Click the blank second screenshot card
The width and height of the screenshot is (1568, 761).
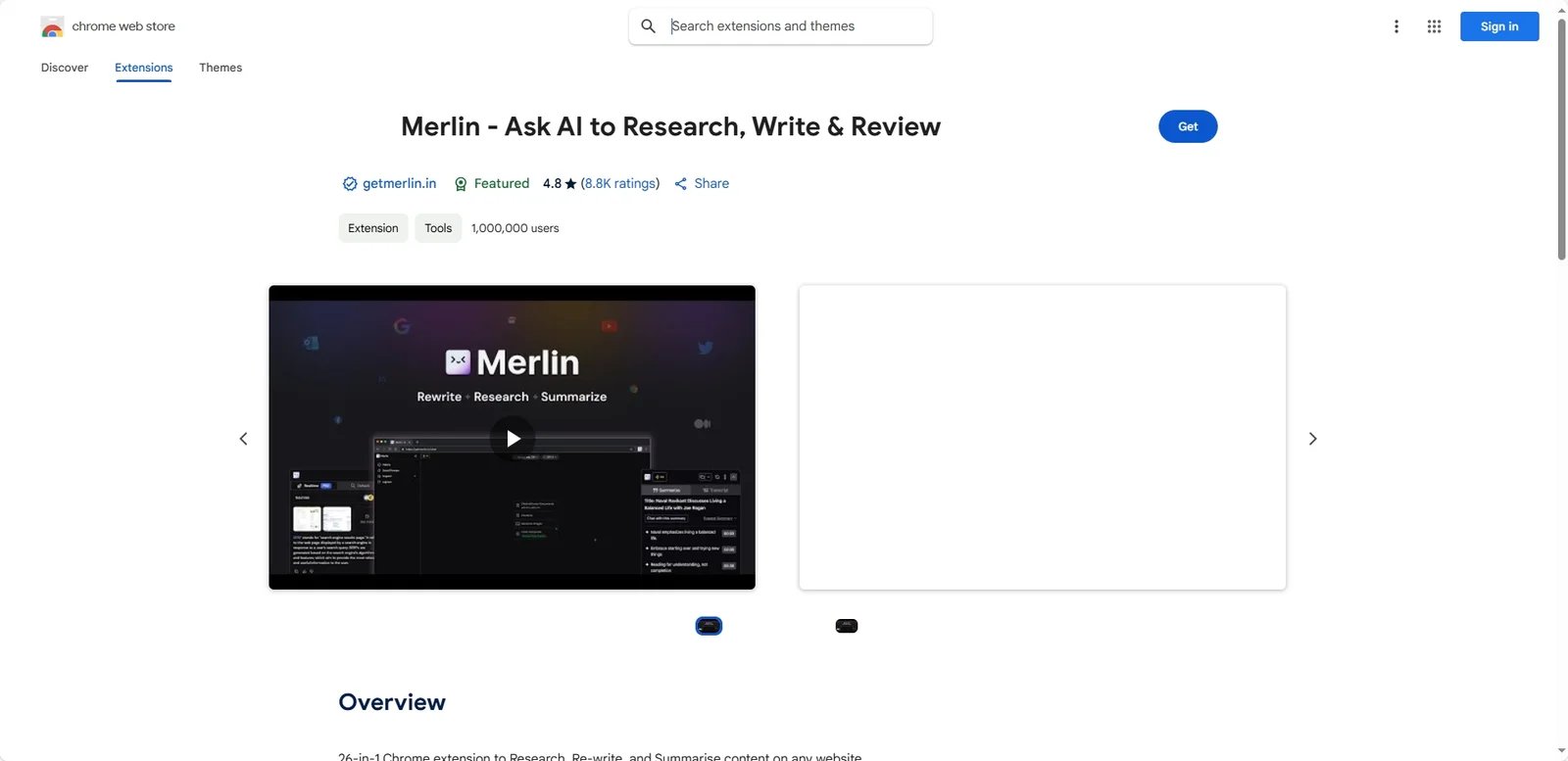coord(1043,438)
